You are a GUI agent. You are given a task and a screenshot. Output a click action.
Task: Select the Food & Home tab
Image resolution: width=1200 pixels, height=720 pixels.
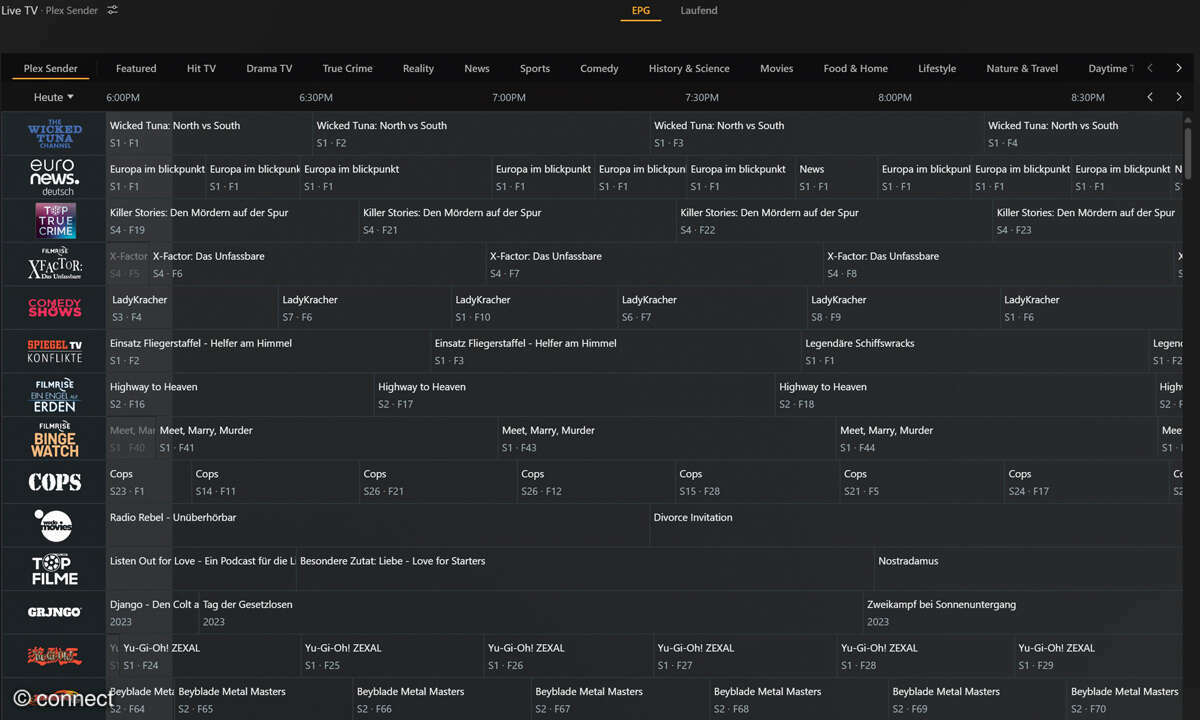click(855, 69)
